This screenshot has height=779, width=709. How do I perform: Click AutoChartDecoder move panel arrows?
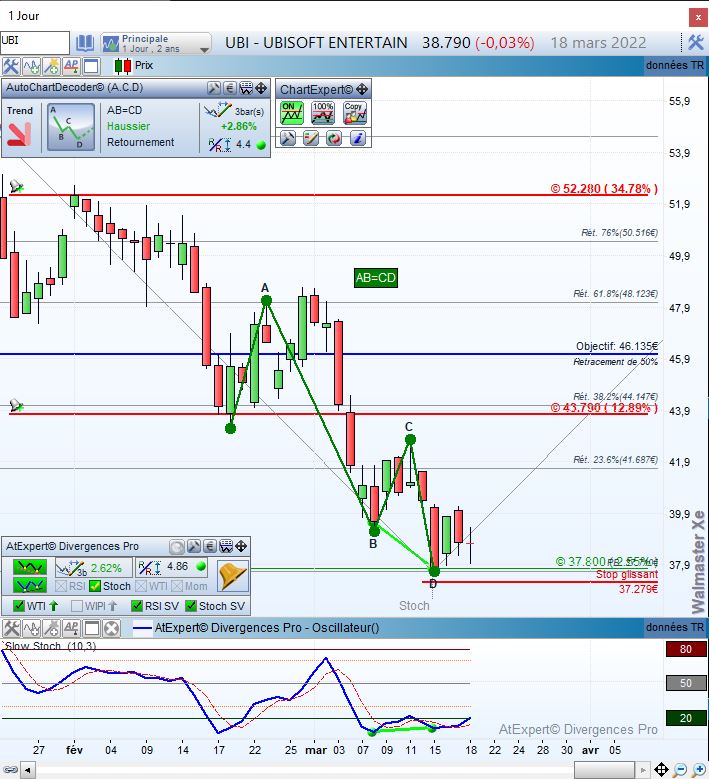point(261,88)
